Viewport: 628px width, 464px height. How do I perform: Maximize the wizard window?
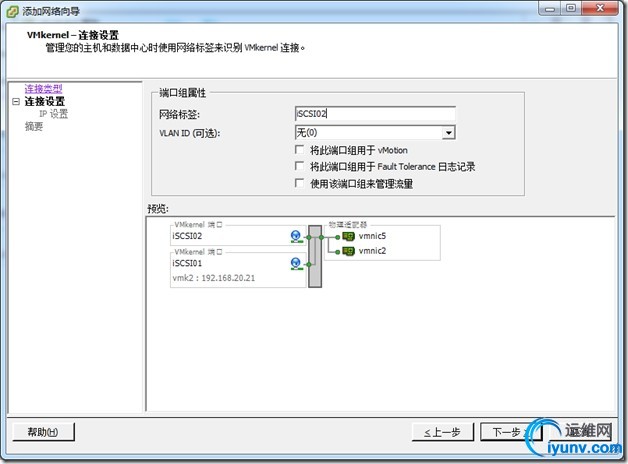pos(571,8)
